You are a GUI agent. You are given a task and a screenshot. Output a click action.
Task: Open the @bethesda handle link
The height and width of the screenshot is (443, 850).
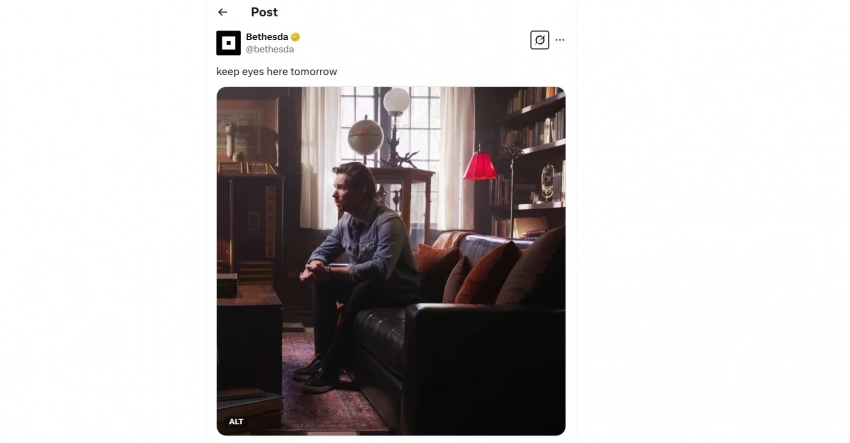(270, 49)
